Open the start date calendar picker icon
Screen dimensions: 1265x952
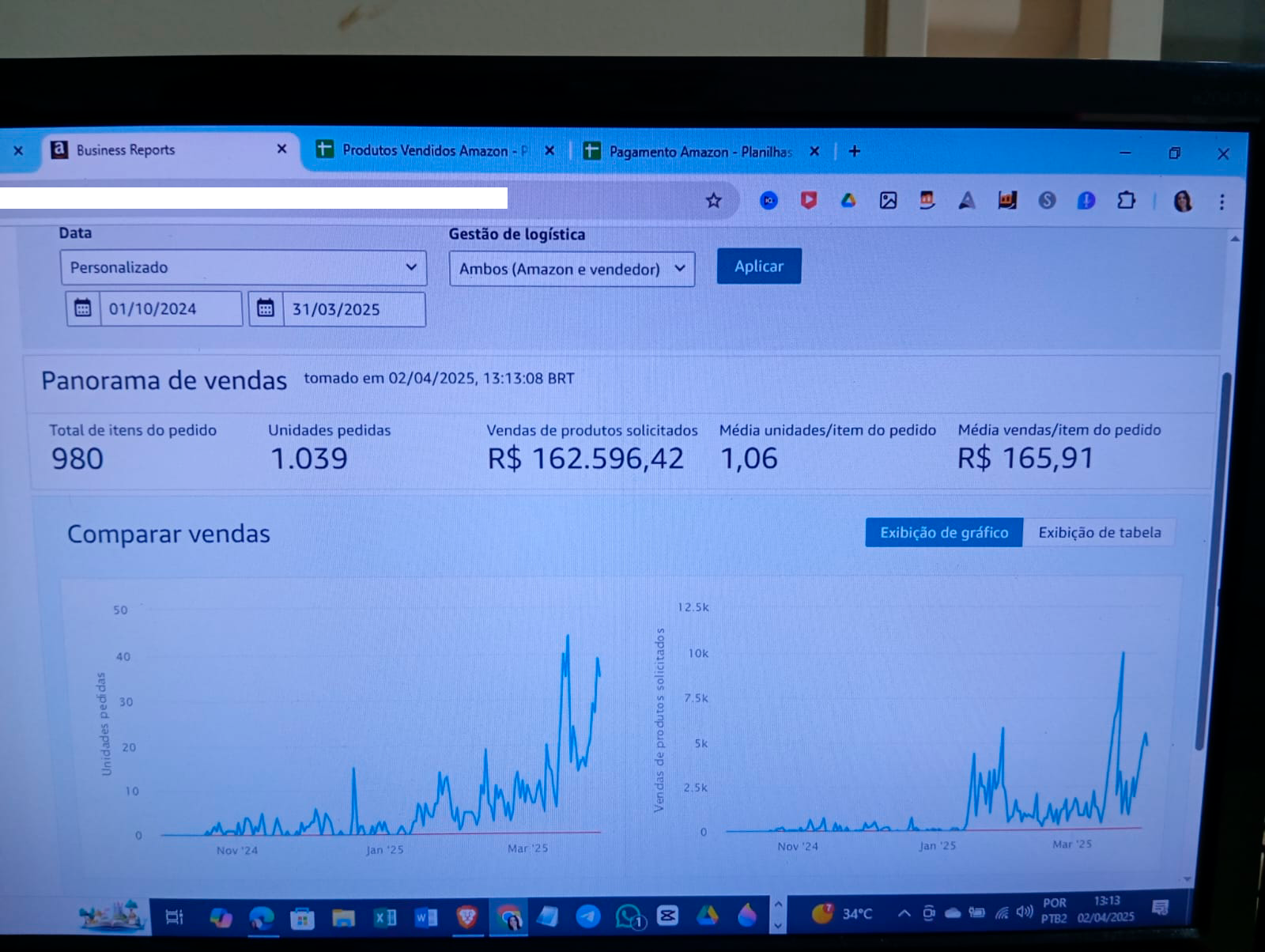point(83,308)
